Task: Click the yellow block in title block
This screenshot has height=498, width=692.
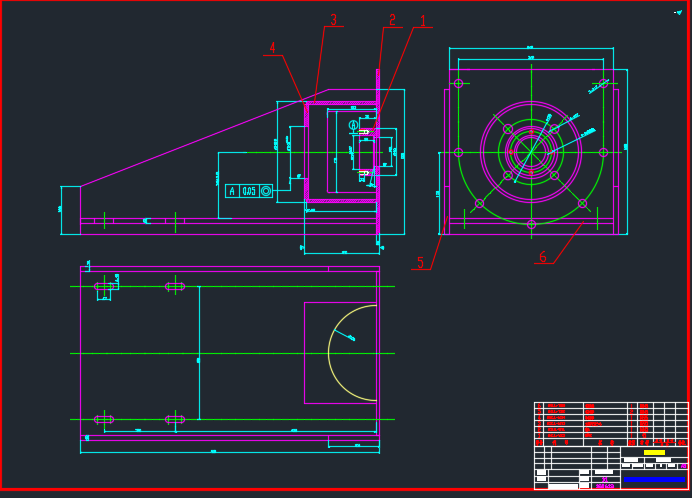Action: click(x=654, y=453)
